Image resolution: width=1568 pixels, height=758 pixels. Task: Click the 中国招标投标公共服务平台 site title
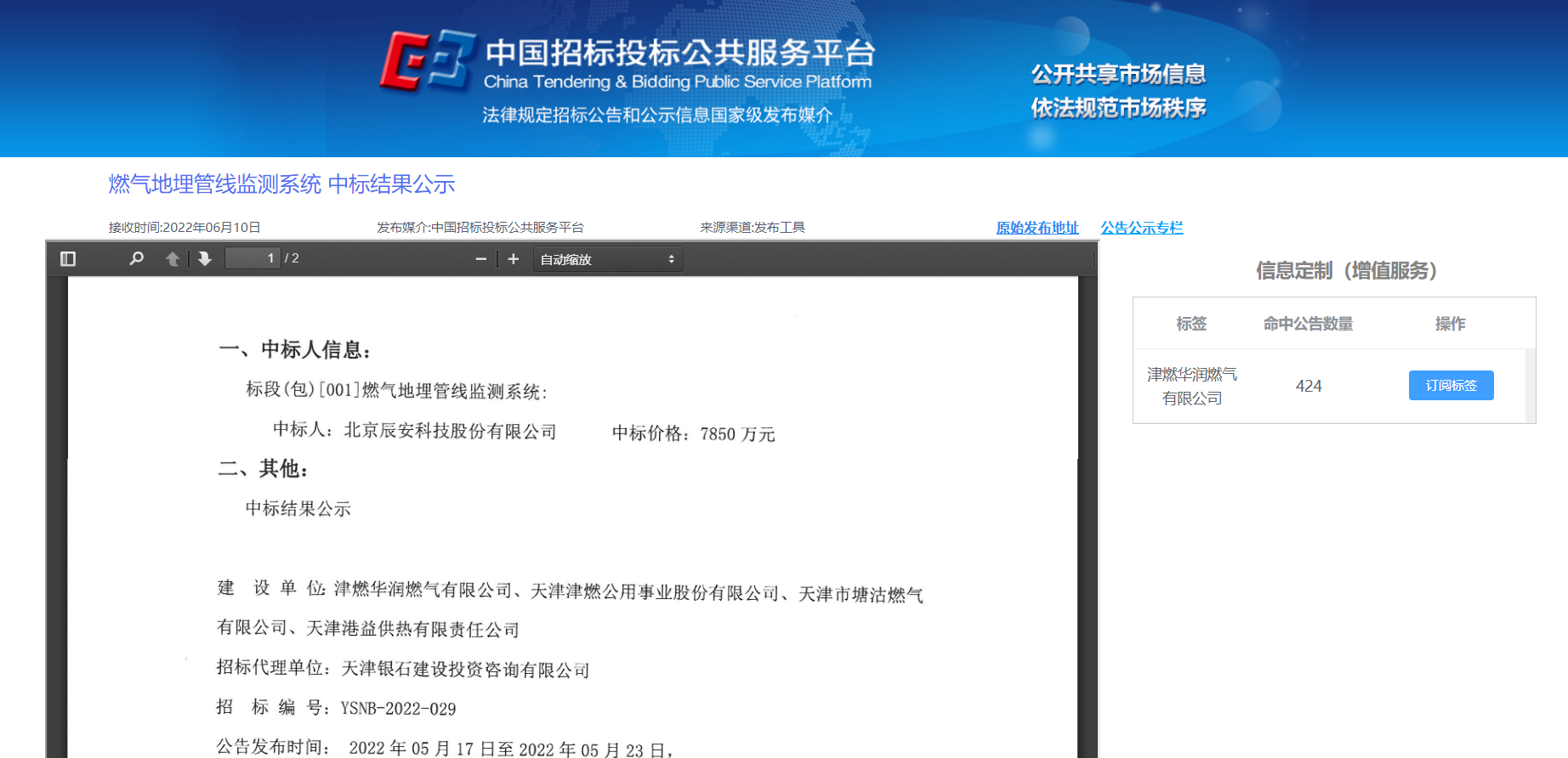(x=679, y=53)
